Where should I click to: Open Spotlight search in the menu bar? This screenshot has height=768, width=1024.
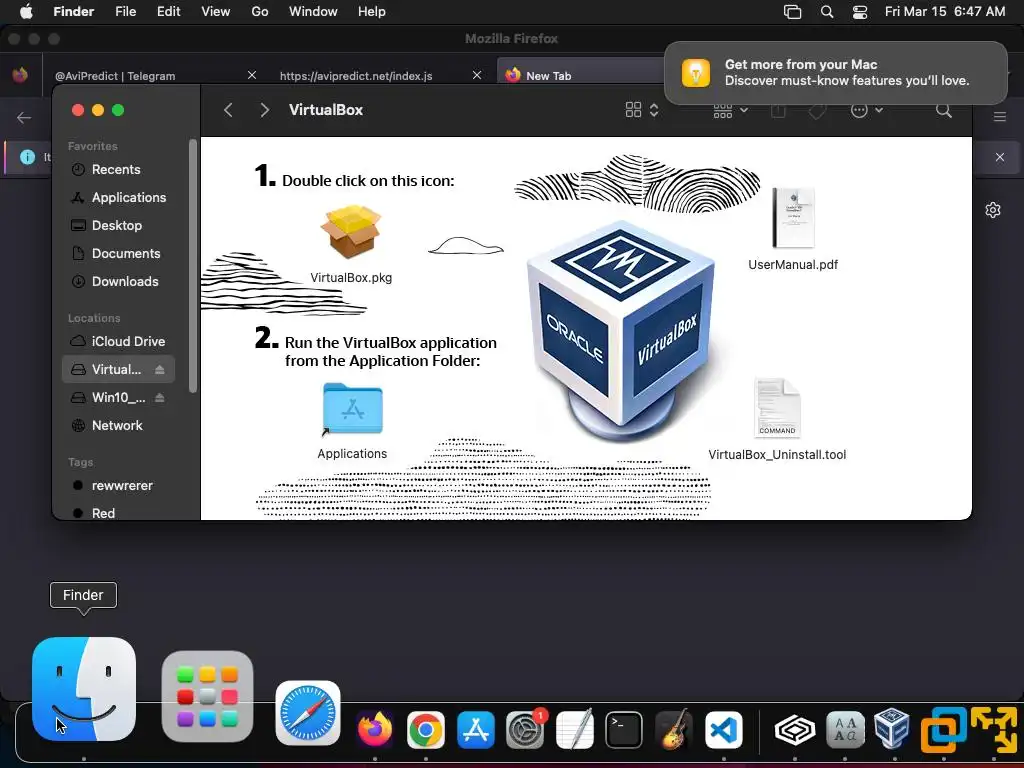click(x=826, y=11)
